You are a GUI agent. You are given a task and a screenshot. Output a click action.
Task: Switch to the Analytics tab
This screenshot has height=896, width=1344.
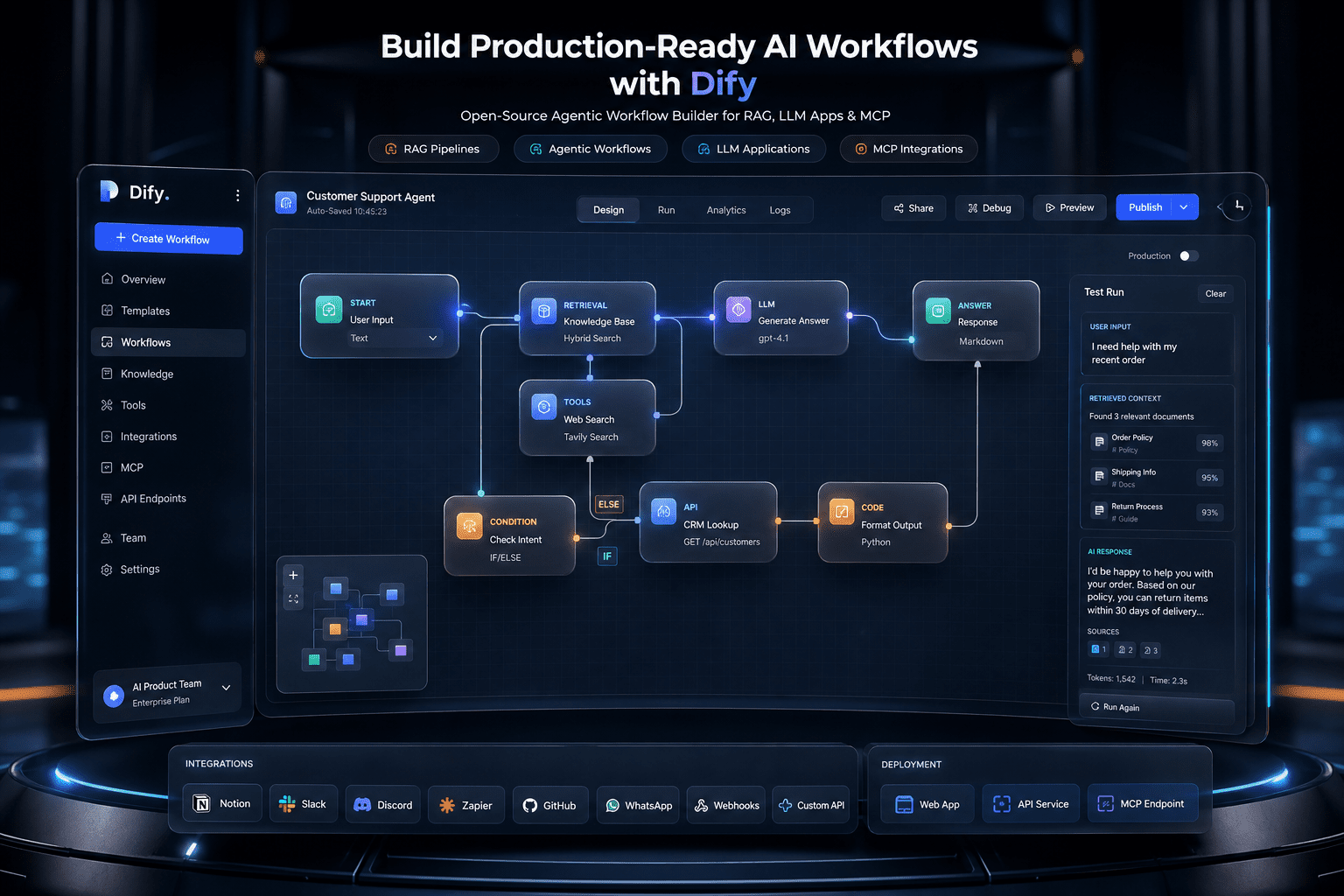coord(726,210)
